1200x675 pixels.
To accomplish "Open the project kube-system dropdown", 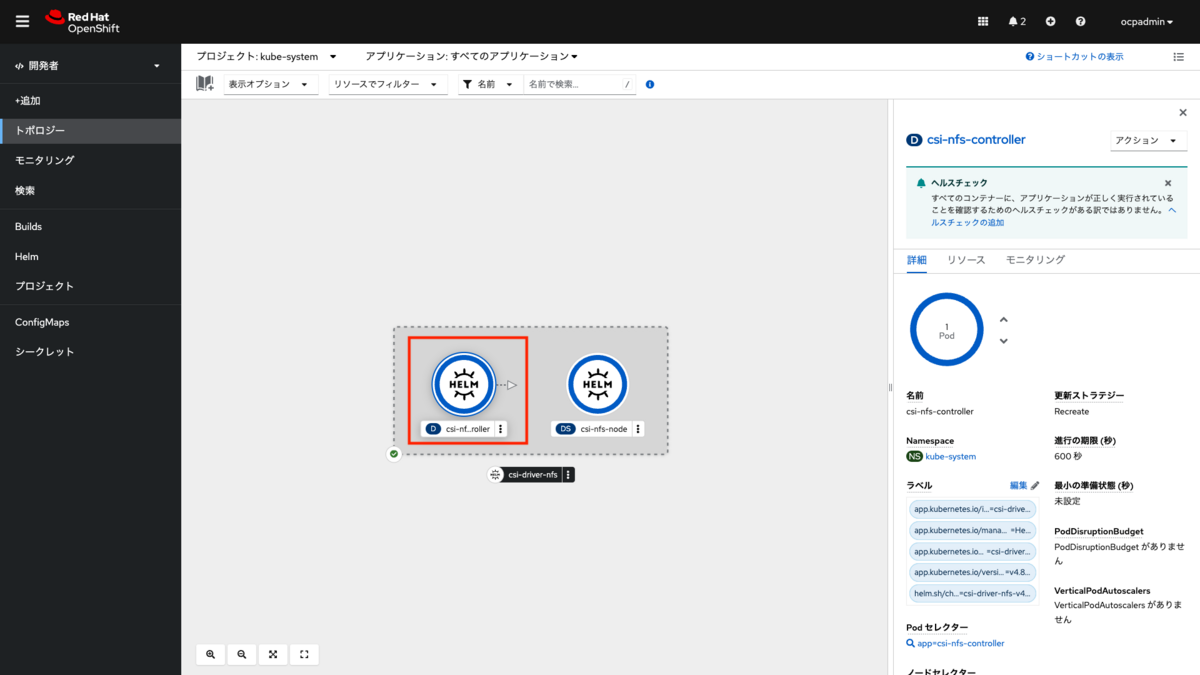I will click(x=266, y=57).
